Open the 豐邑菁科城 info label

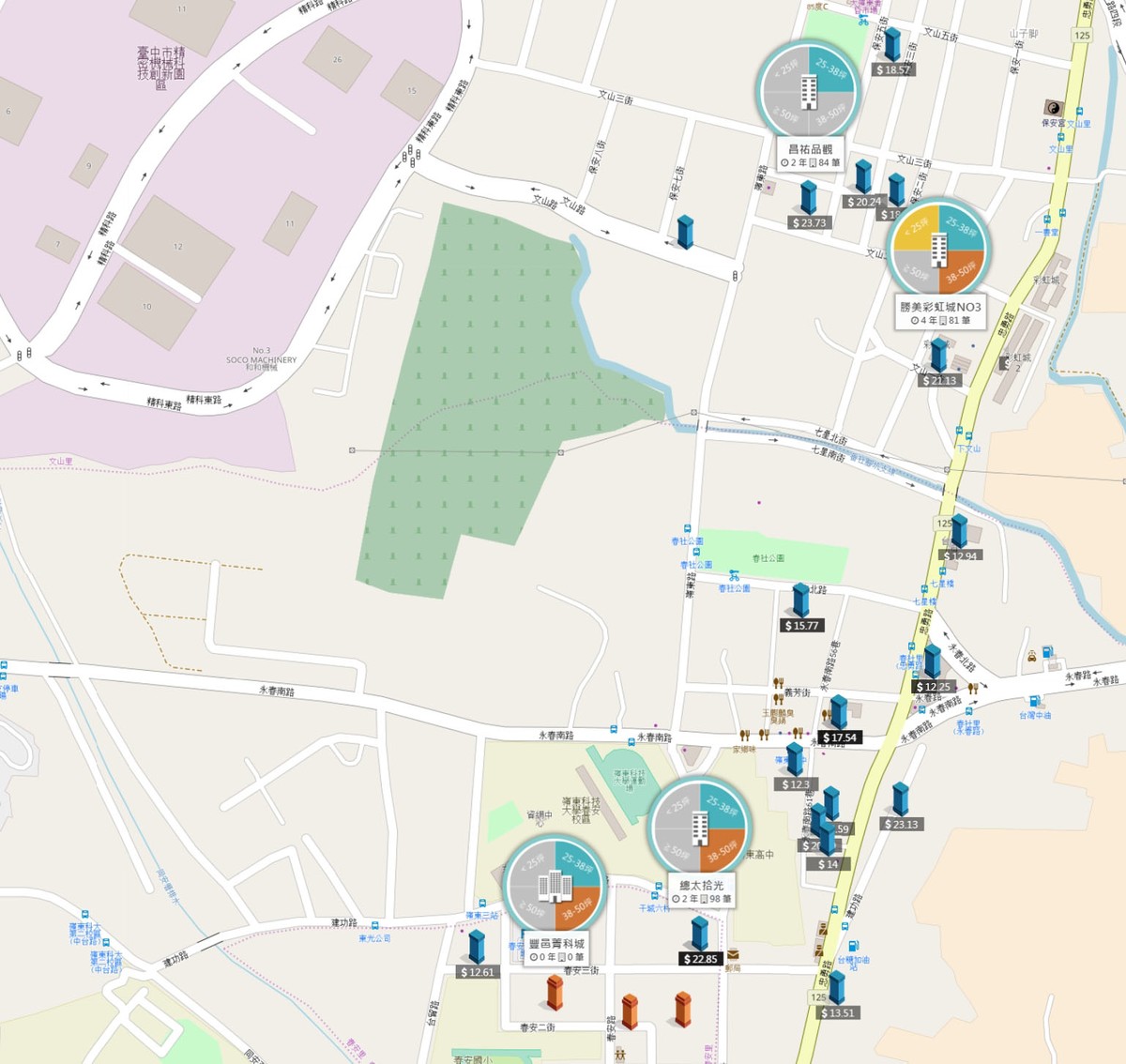tap(556, 950)
